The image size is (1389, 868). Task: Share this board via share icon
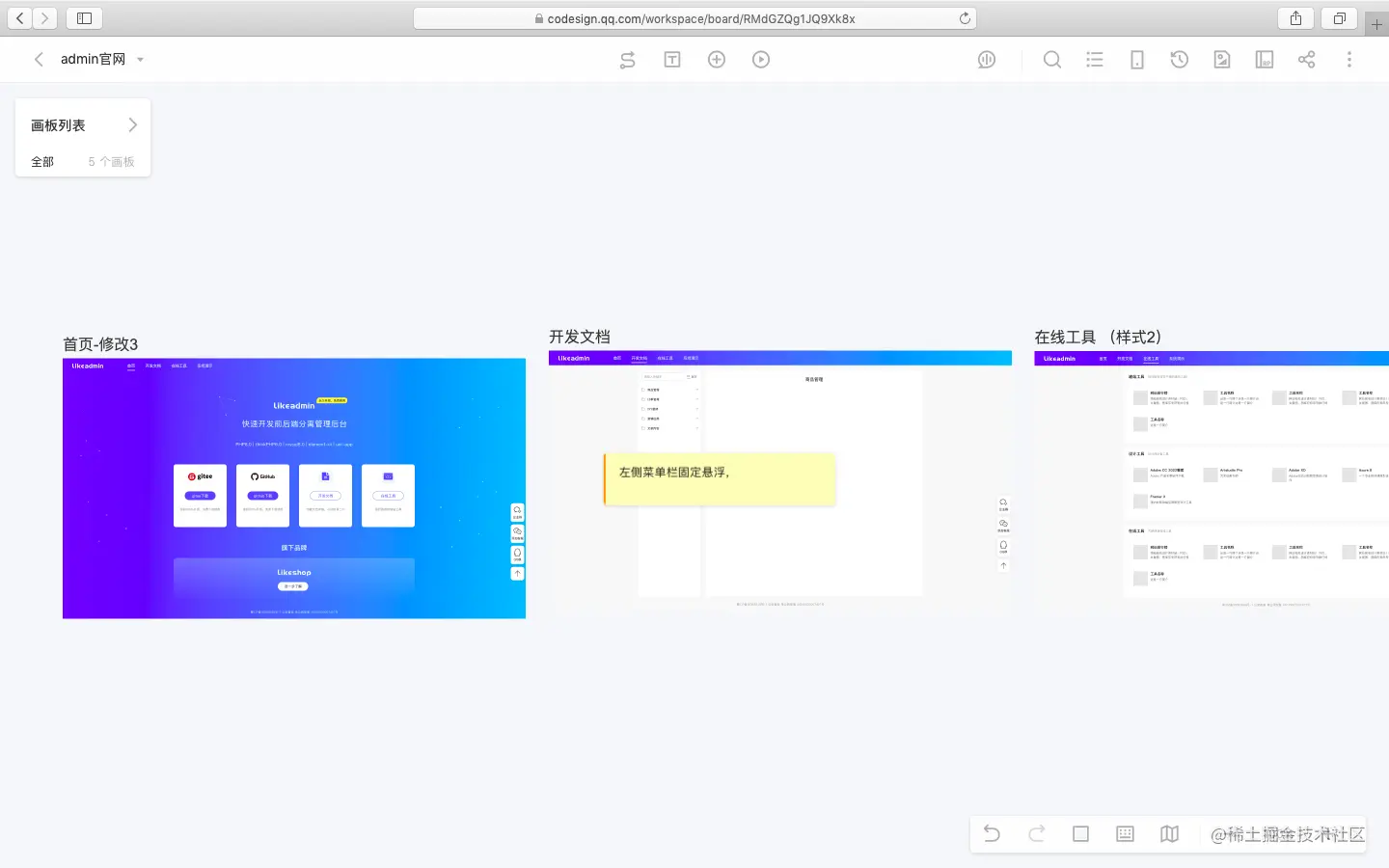click(1307, 60)
